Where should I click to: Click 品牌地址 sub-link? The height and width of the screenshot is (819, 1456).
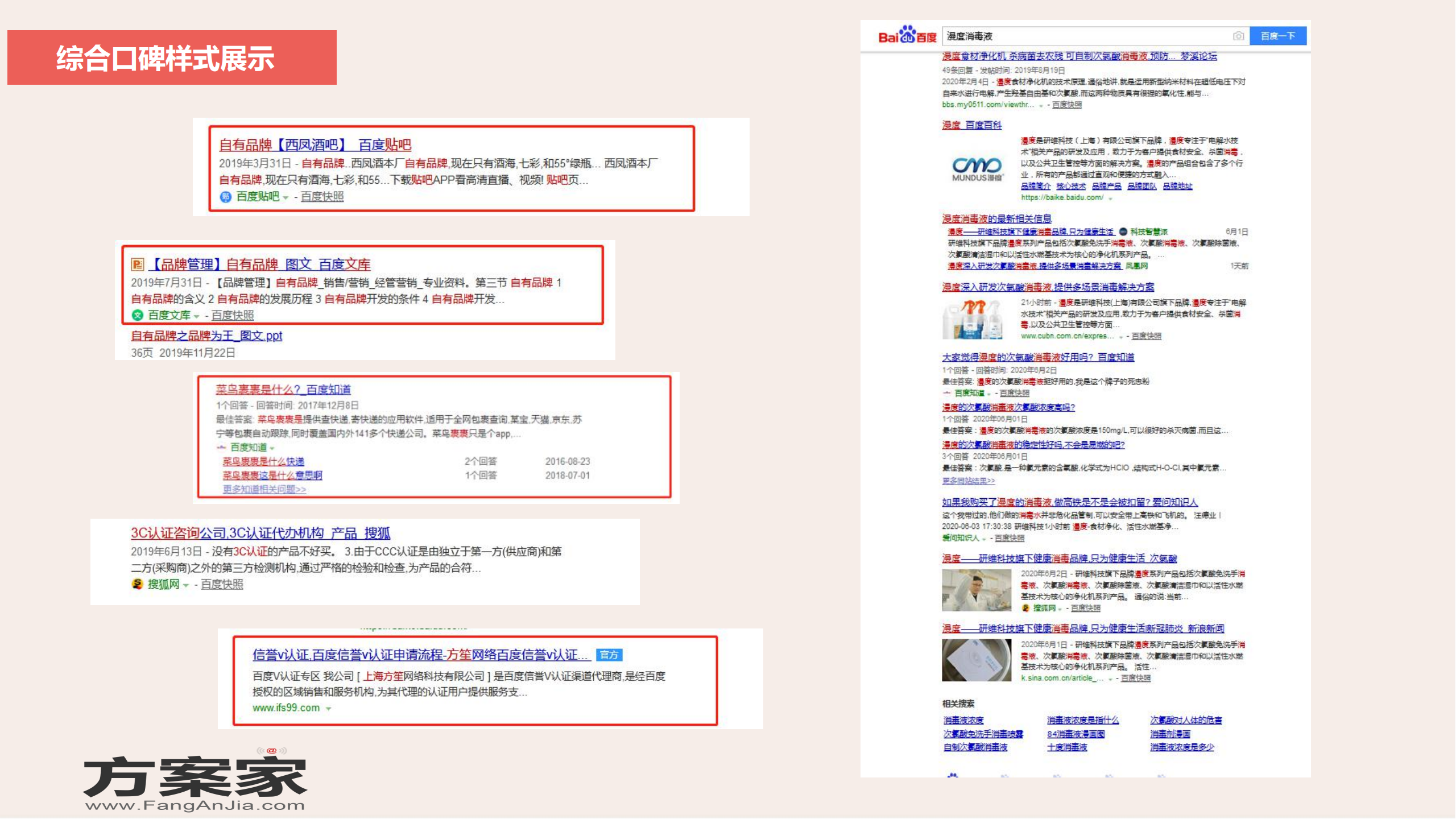coord(1177,186)
